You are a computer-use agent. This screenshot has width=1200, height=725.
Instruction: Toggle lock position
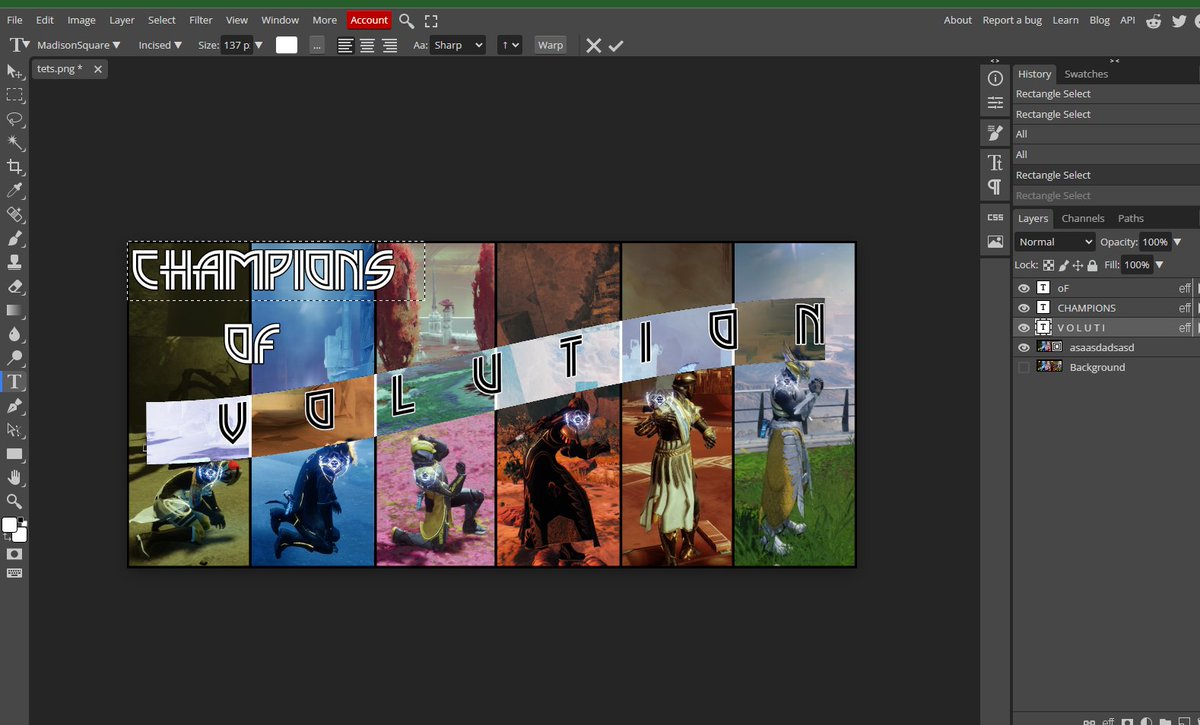tap(1078, 265)
